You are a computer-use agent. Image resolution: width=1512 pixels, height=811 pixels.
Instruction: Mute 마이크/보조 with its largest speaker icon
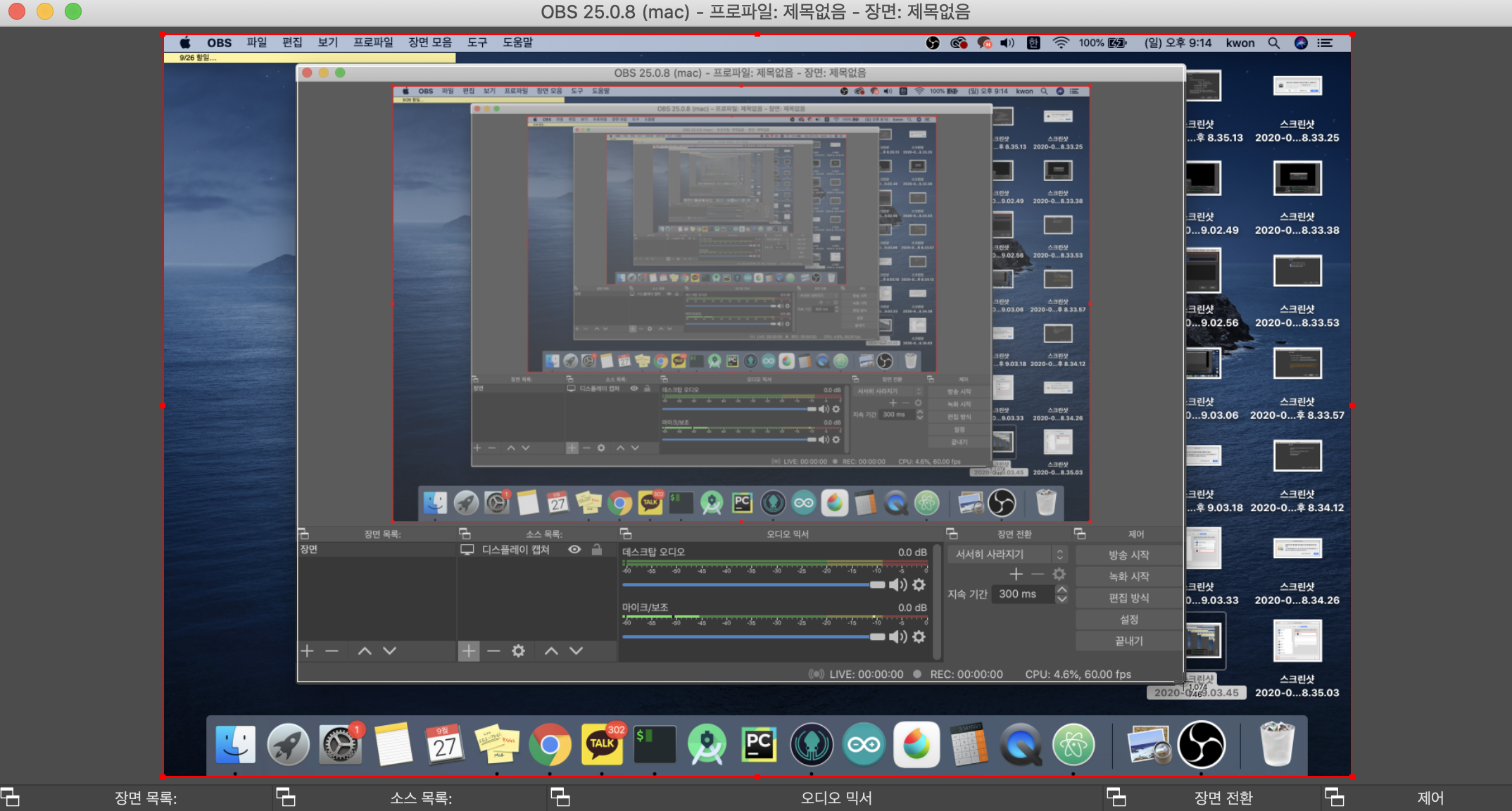click(x=897, y=637)
